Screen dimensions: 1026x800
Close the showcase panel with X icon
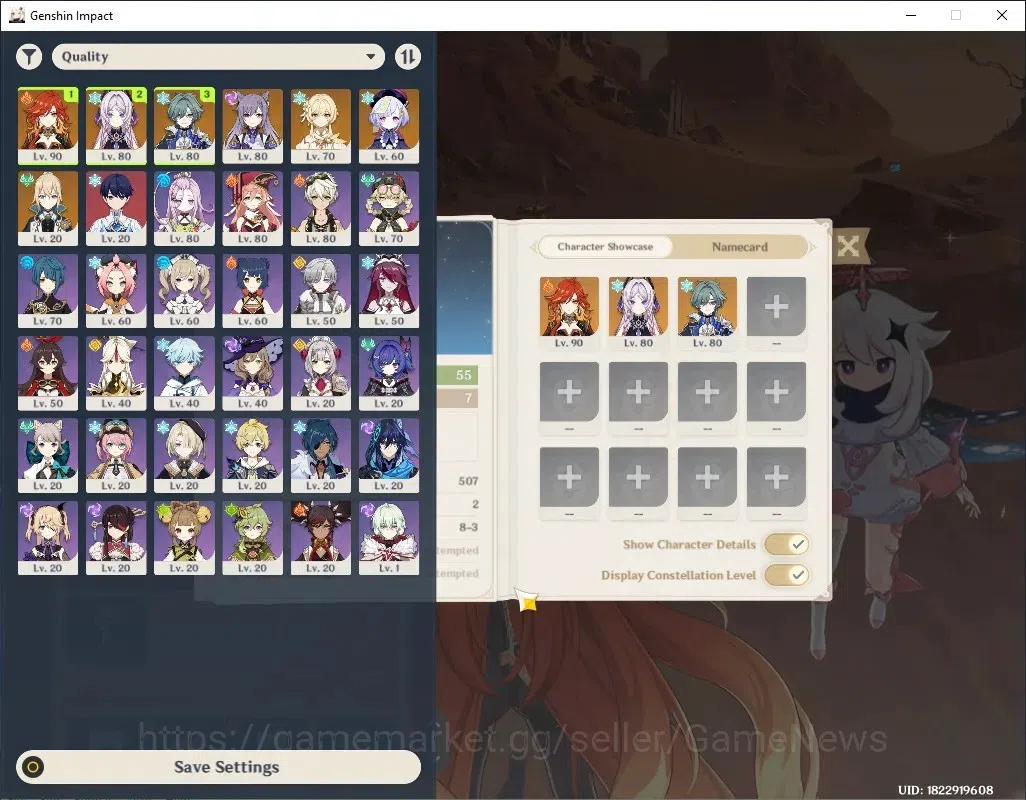(848, 246)
